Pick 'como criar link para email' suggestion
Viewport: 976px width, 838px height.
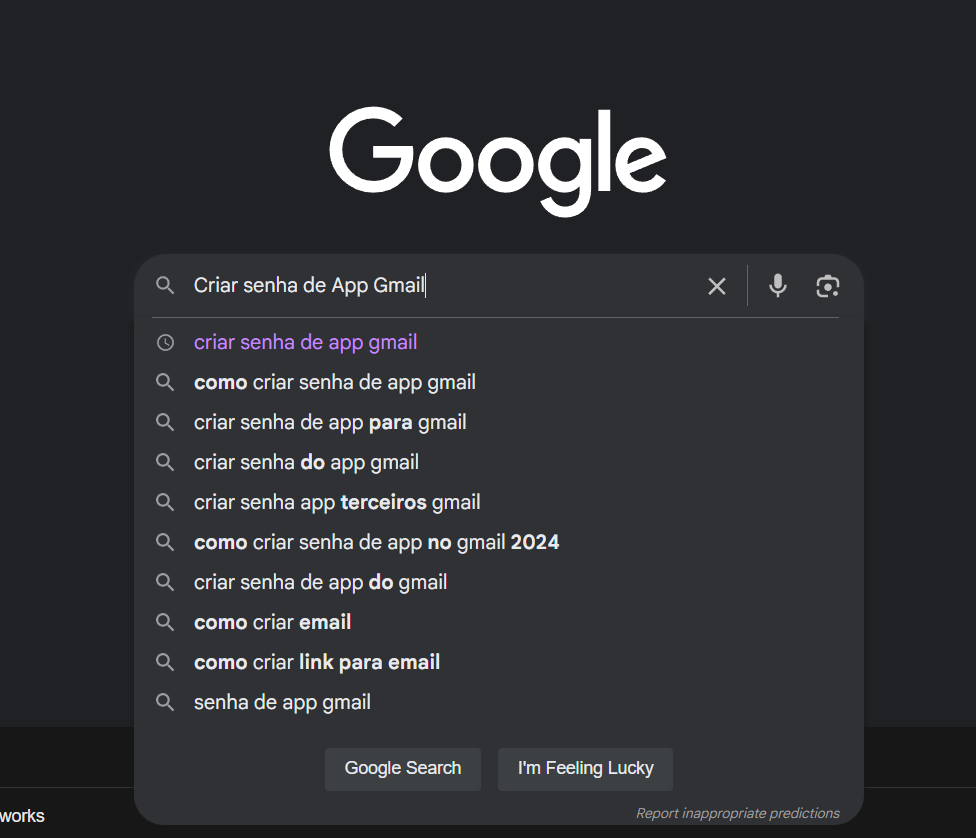pos(316,662)
